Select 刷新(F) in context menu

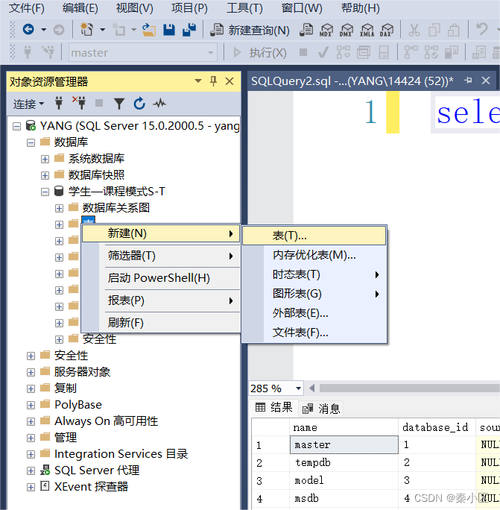pos(161,323)
